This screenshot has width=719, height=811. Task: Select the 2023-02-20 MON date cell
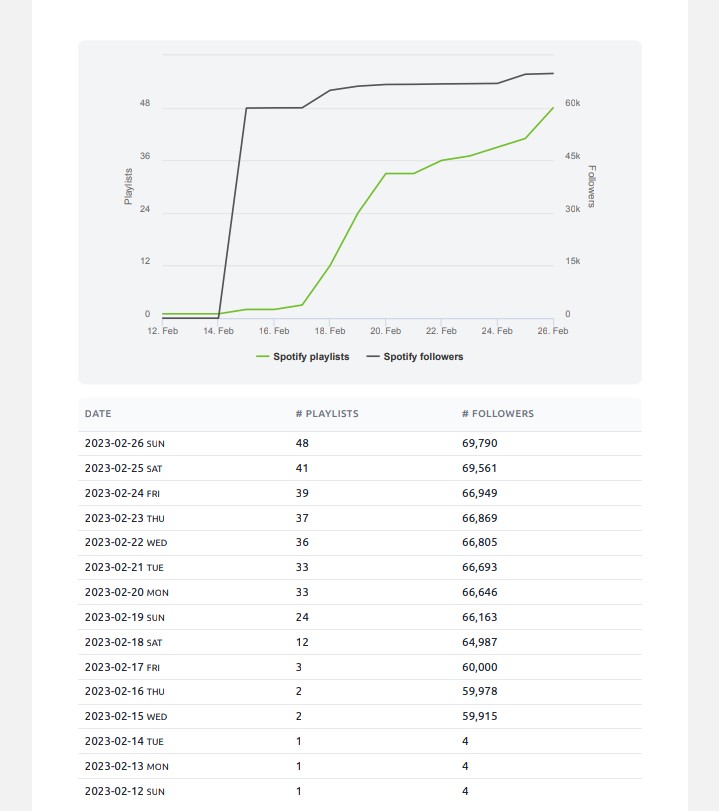(x=127, y=592)
